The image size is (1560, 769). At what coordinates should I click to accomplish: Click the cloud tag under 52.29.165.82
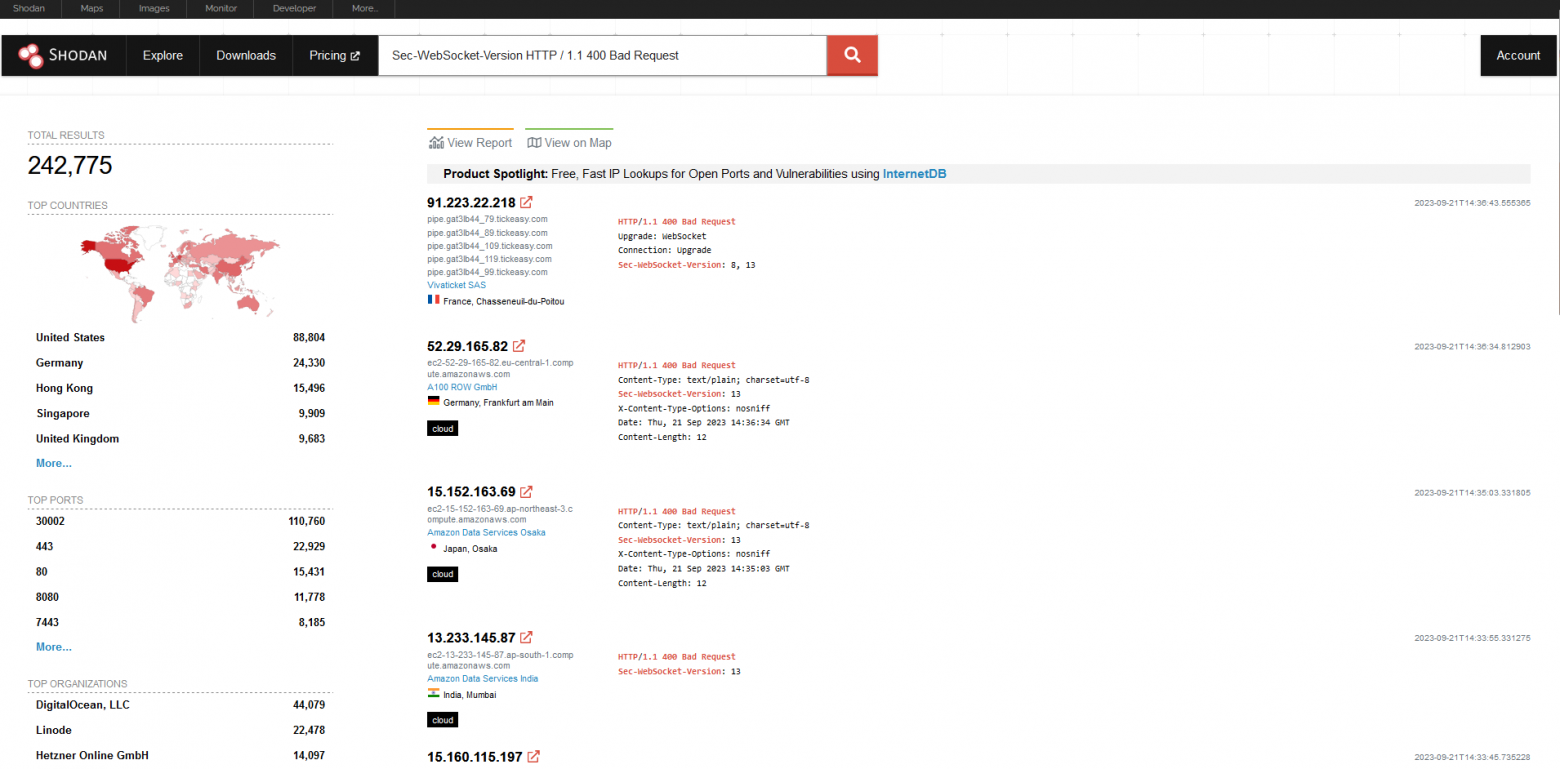(x=442, y=429)
